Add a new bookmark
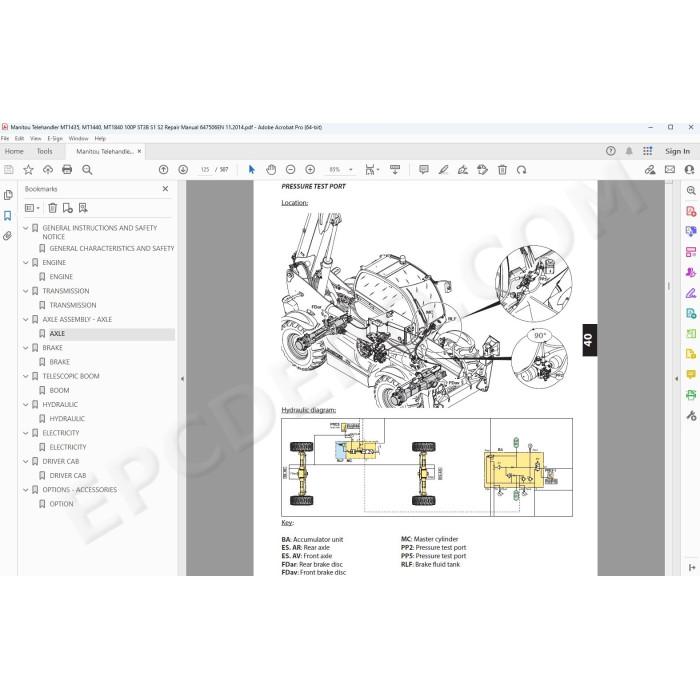This screenshot has width=700, height=700. point(67,208)
